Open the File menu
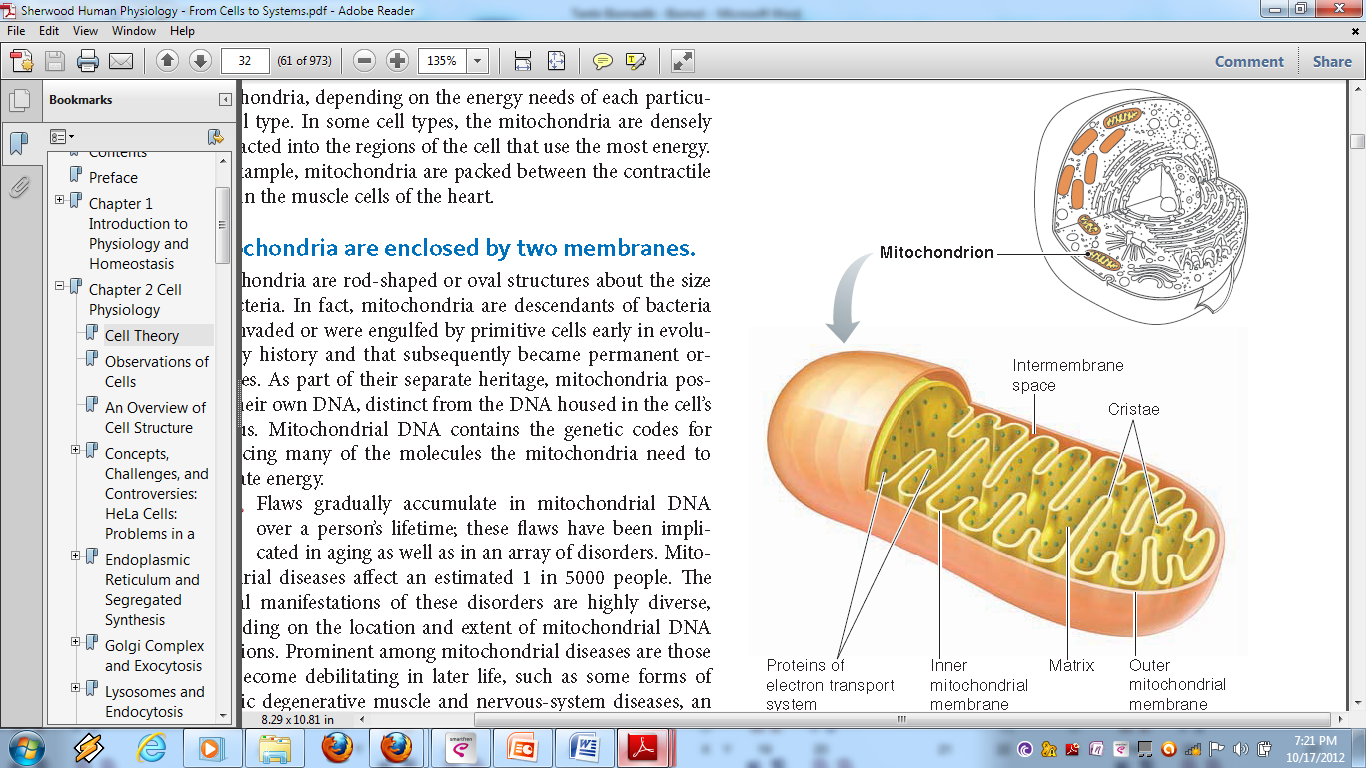 tap(17, 31)
